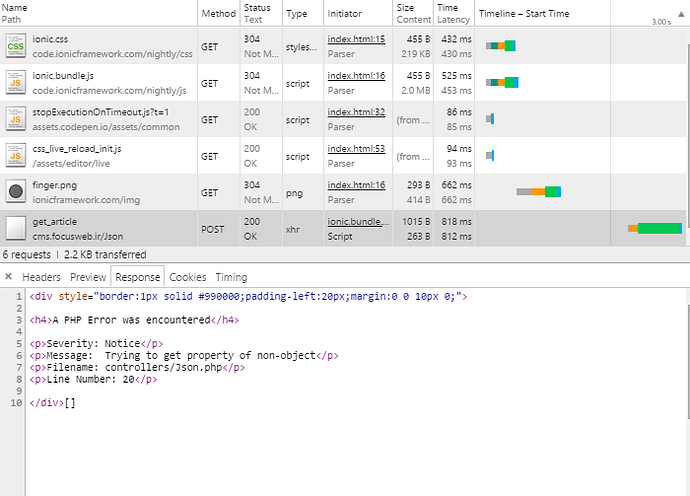Click the sort arrow in the timeline header
The height and width of the screenshot is (496, 690).
681,14
